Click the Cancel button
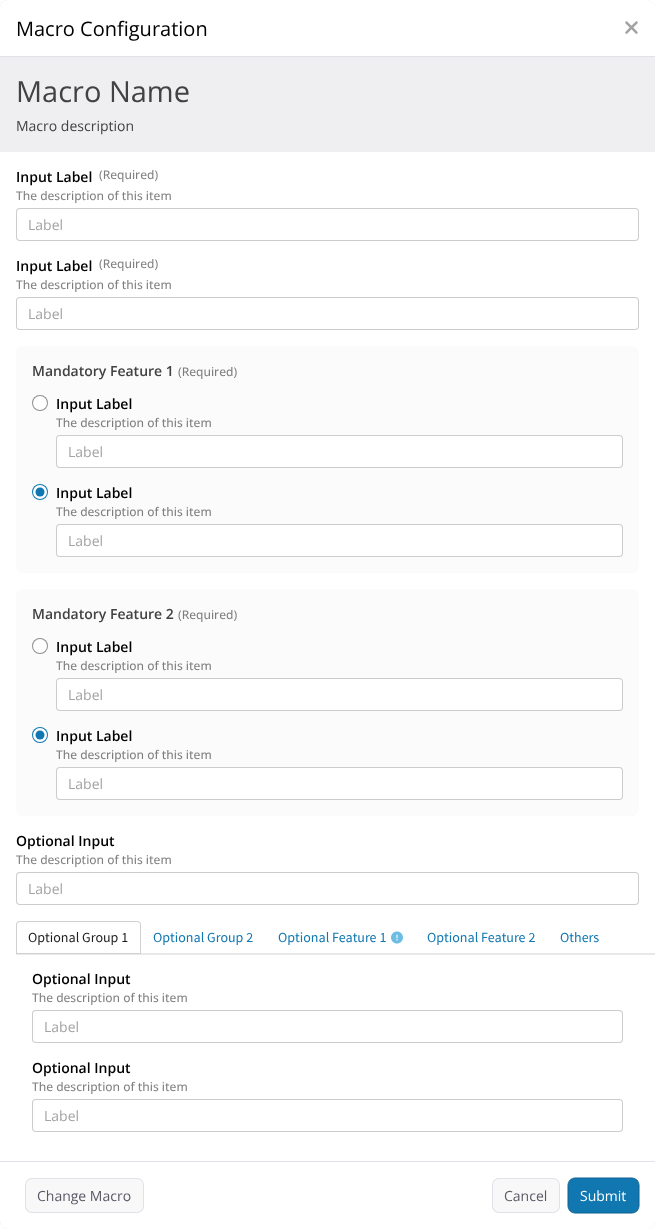Image resolution: width=655 pixels, height=1229 pixels. coord(525,1196)
